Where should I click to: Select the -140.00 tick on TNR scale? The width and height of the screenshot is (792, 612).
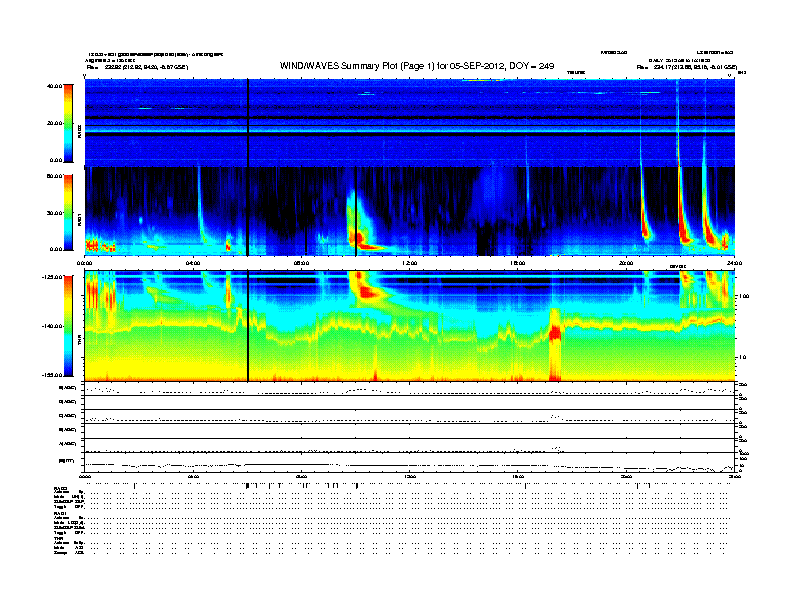pos(53,326)
